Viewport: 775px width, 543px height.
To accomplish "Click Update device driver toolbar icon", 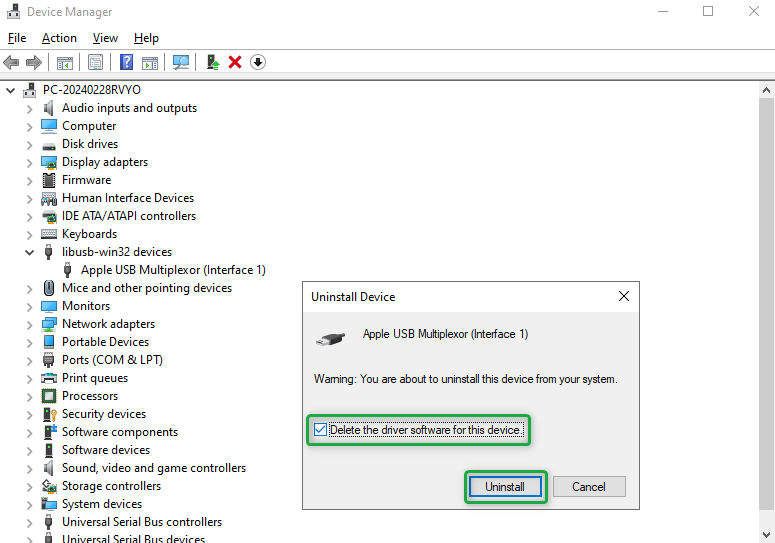I will click(x=213, y=62).
